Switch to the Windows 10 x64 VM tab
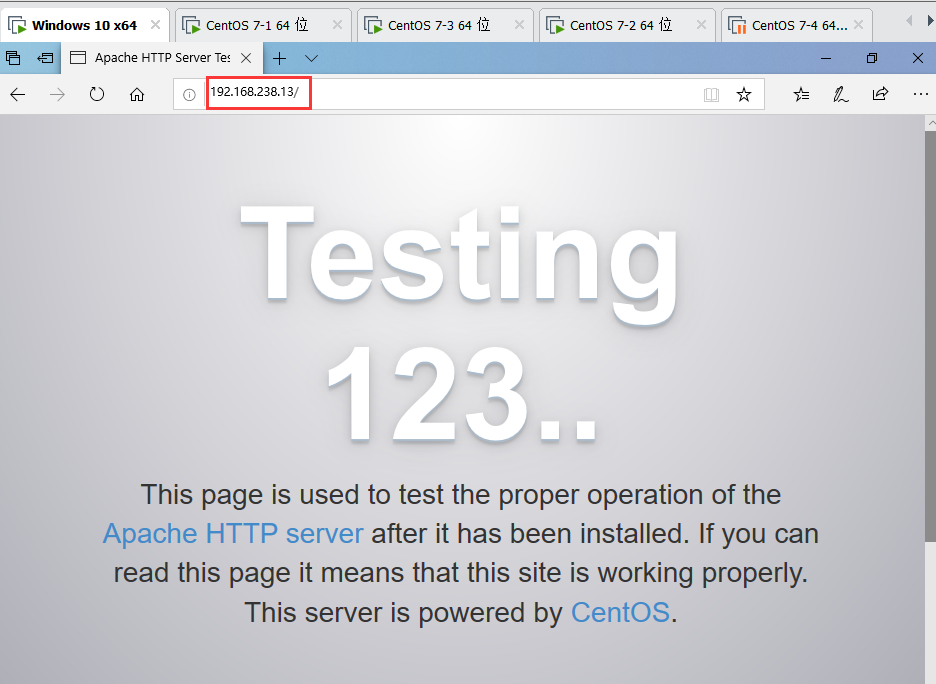The height and width of the screenshot is (684, 936). click(x=84, y=25)
